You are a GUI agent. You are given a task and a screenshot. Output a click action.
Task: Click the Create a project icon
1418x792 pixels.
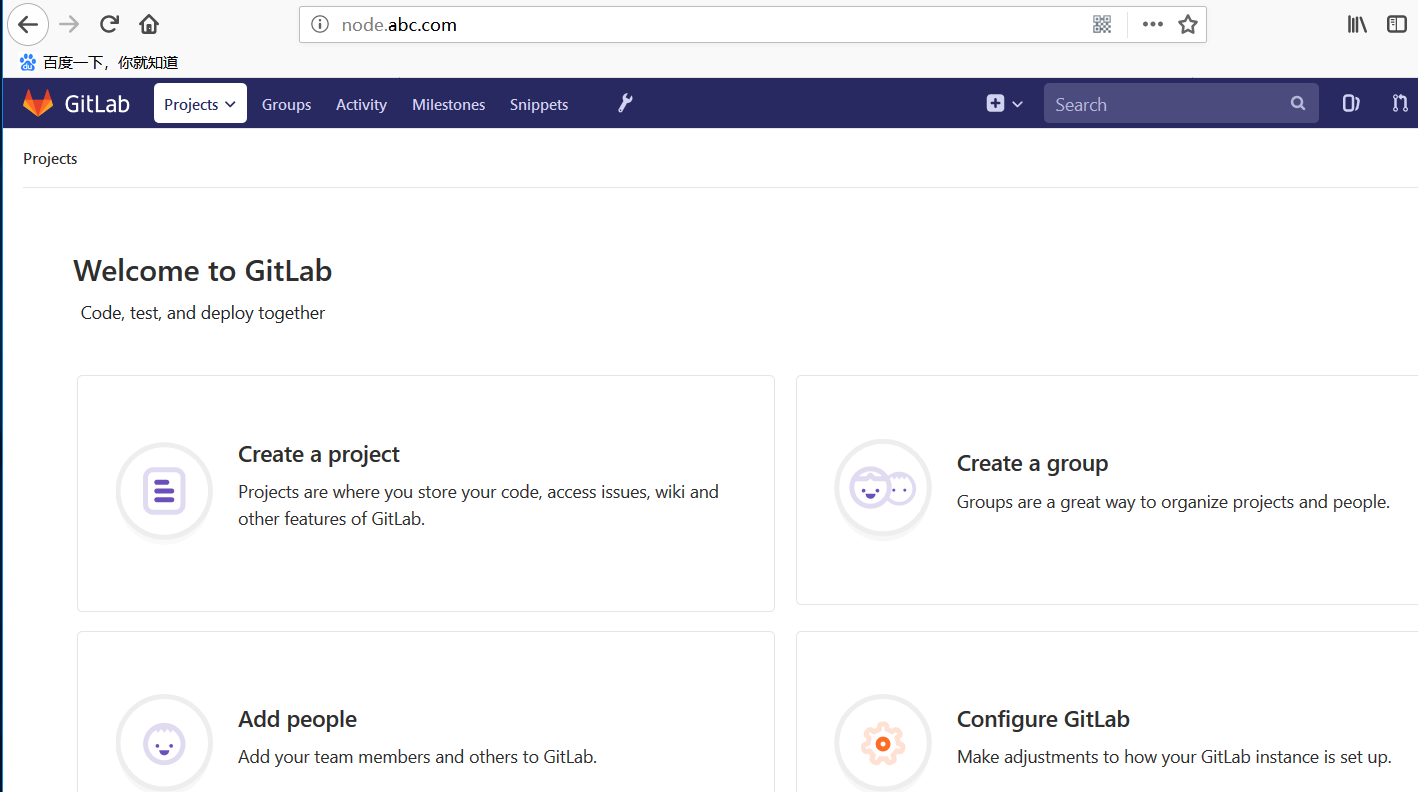[165, 491]
